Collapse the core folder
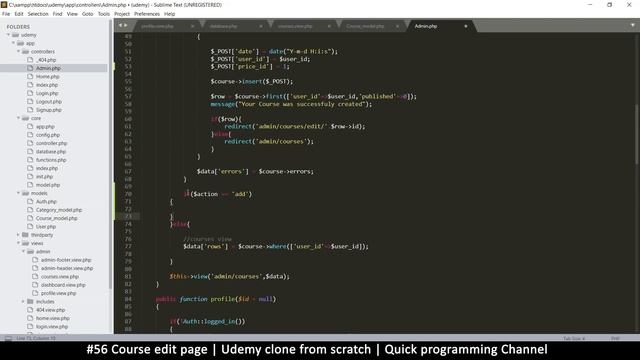The image size is (640, 360). pyautogui.click(x=18, y=118)
